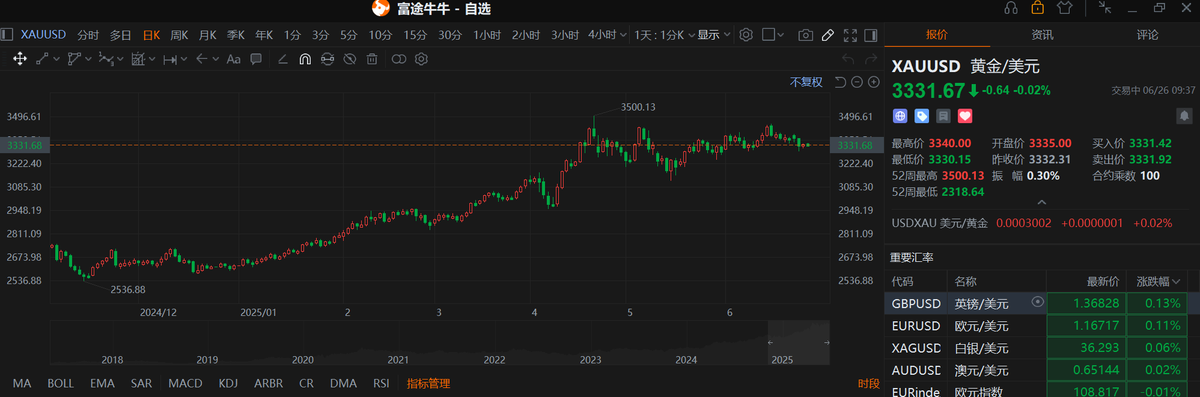
Task: Select the Fibonacci/measurement grid tool
Action: (x=138, y=59)
